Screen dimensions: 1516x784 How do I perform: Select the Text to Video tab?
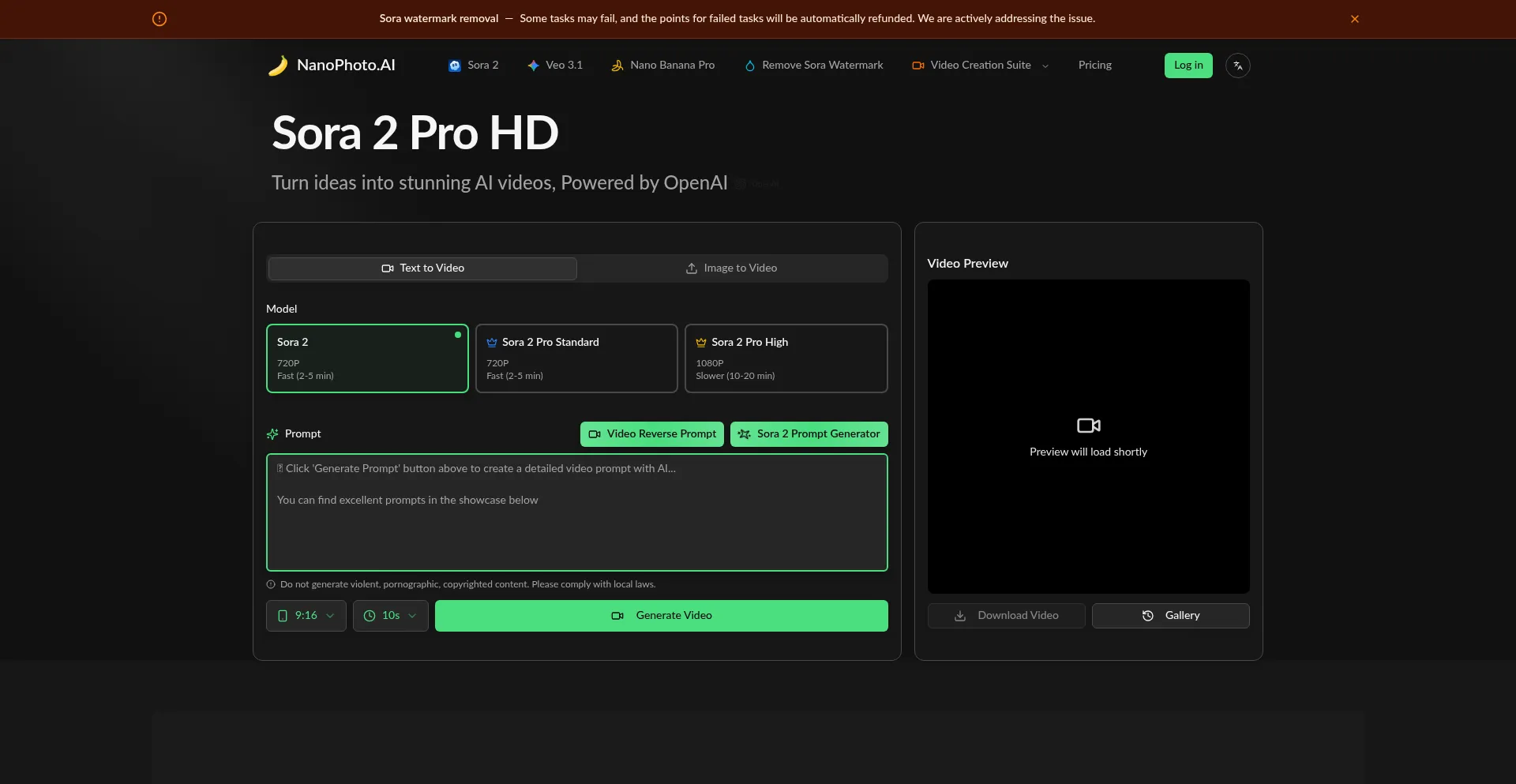[422, 268]
